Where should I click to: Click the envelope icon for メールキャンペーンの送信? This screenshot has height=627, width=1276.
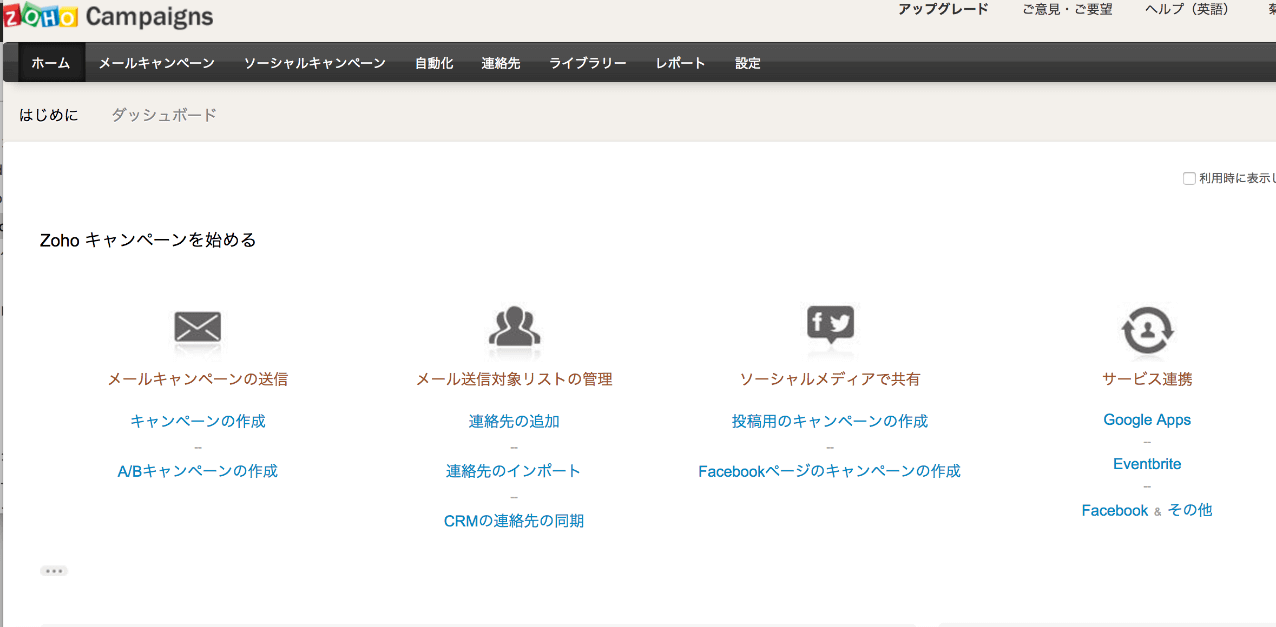pos(197,327)
